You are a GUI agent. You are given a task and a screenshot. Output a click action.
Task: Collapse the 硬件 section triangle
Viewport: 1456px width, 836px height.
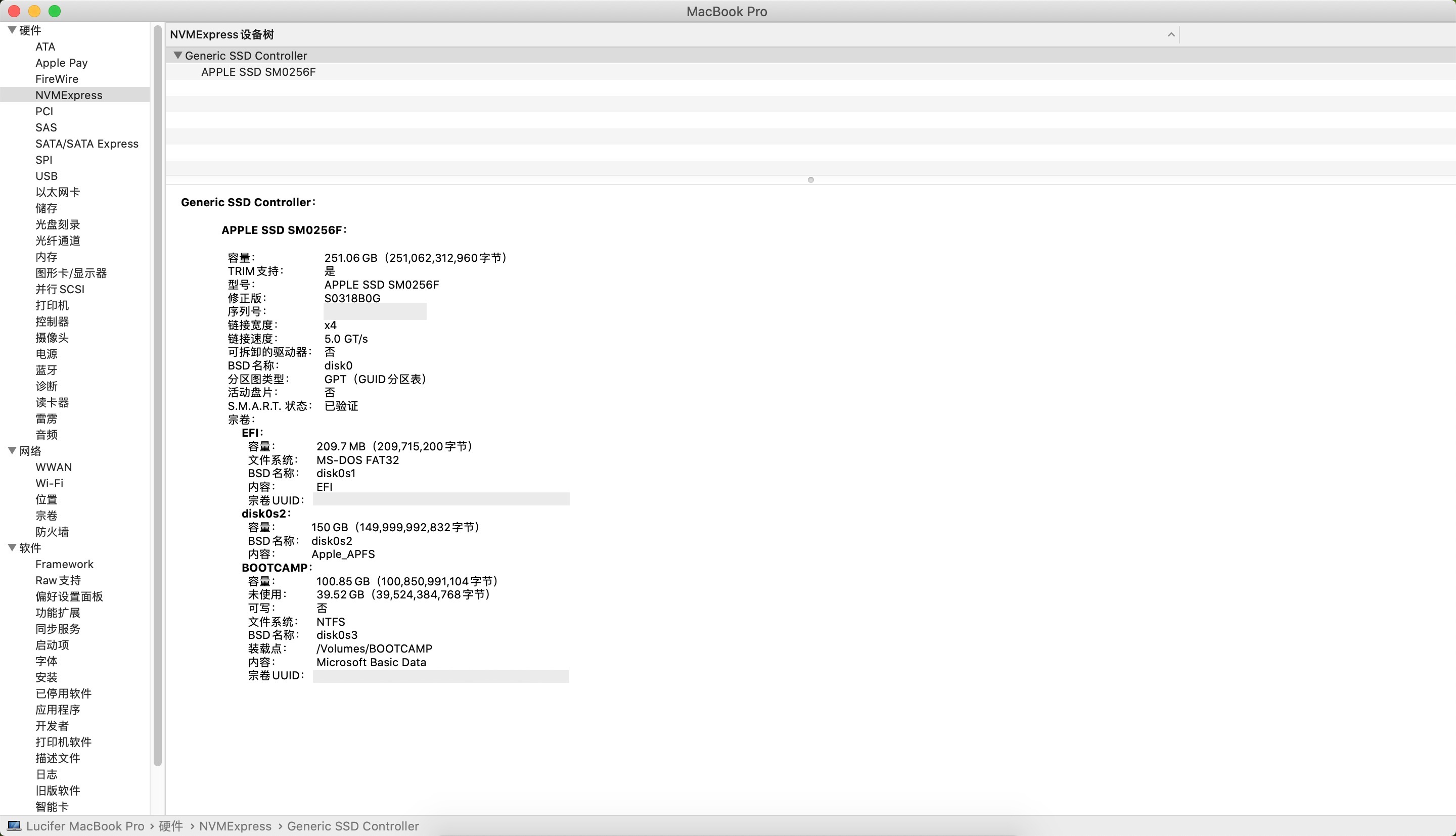click(12, 30)
